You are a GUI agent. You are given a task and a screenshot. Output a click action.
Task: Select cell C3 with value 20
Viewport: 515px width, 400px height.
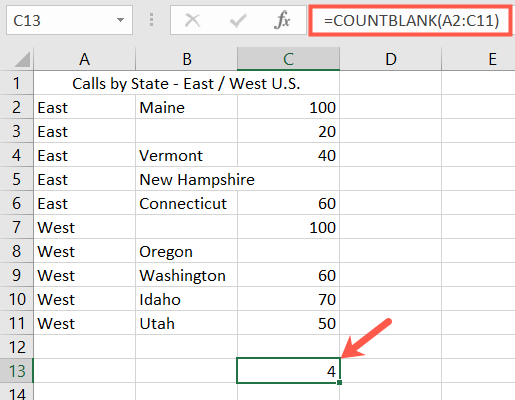[x=288, y=131]
